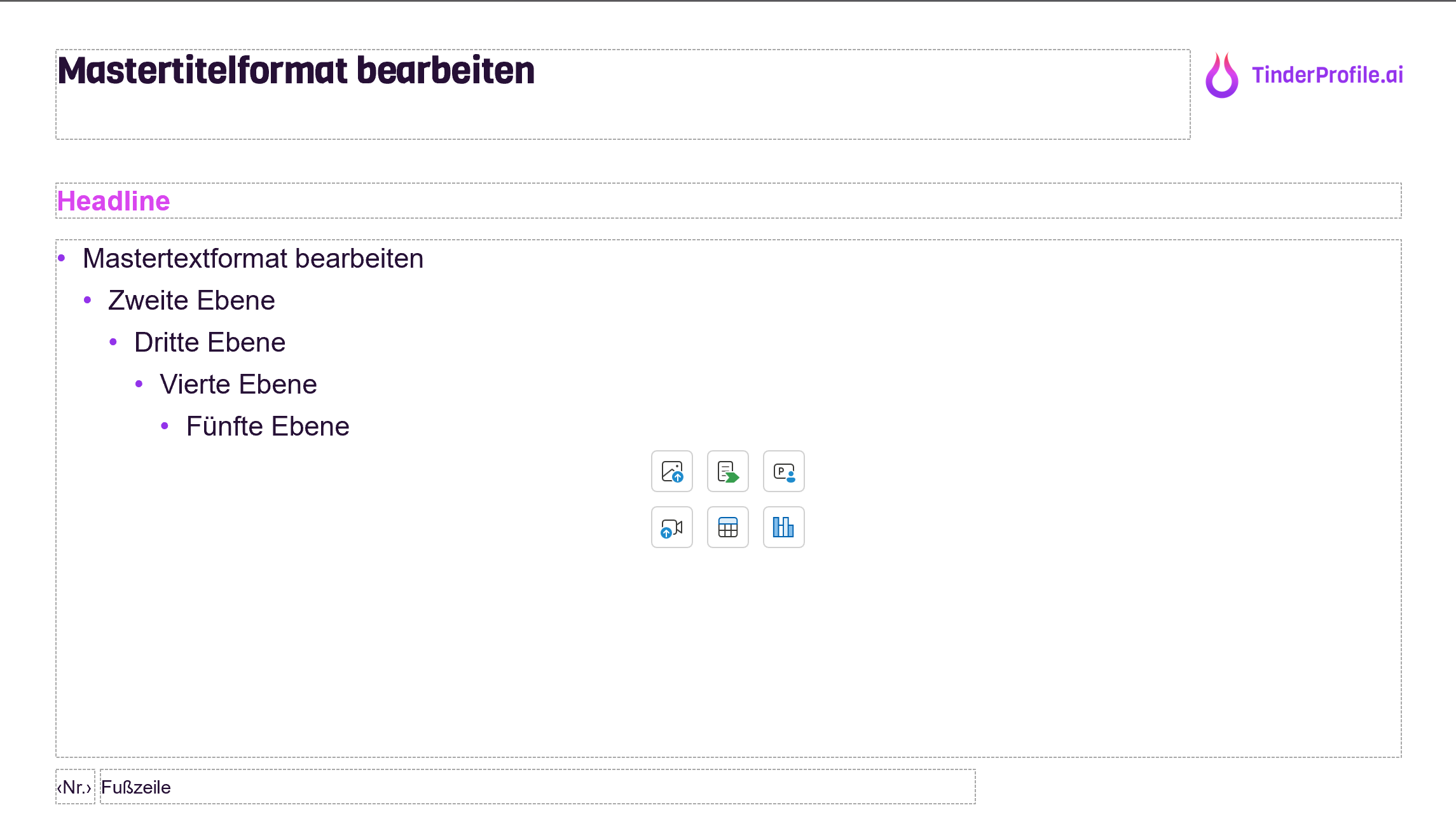Screen dimensions: 1456x819
Task: Place cursor in Zweite Ebene text
Action: pyautogui.click(x=191, y=301)
